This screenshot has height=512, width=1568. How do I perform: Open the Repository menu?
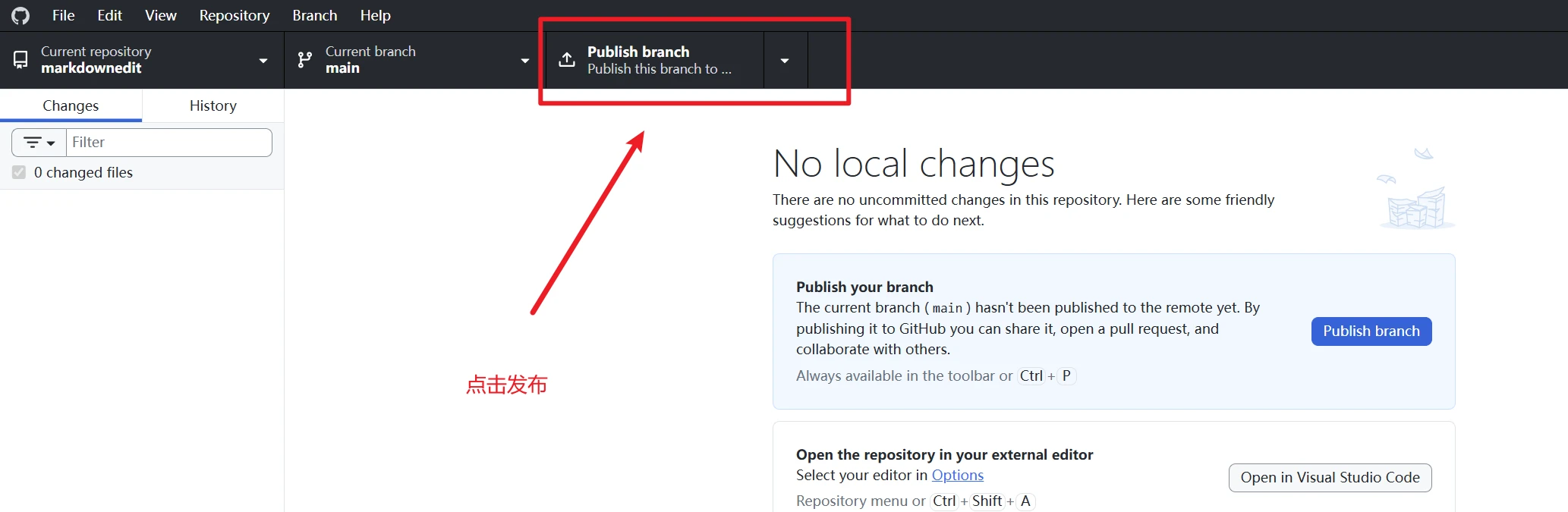(x=235, y=16)
